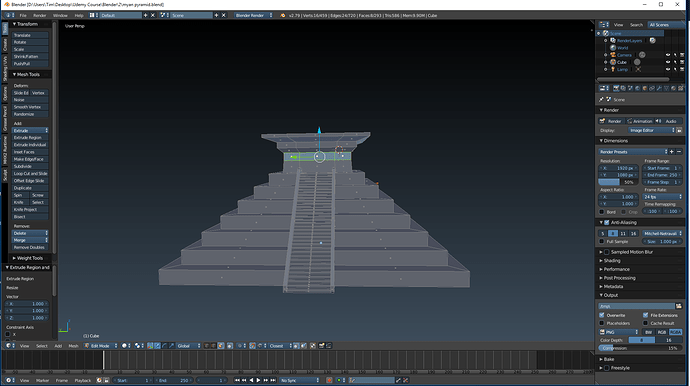Open the Material properties tab icon
Viewport: 690px width, 386px height.
click(673, 88)
